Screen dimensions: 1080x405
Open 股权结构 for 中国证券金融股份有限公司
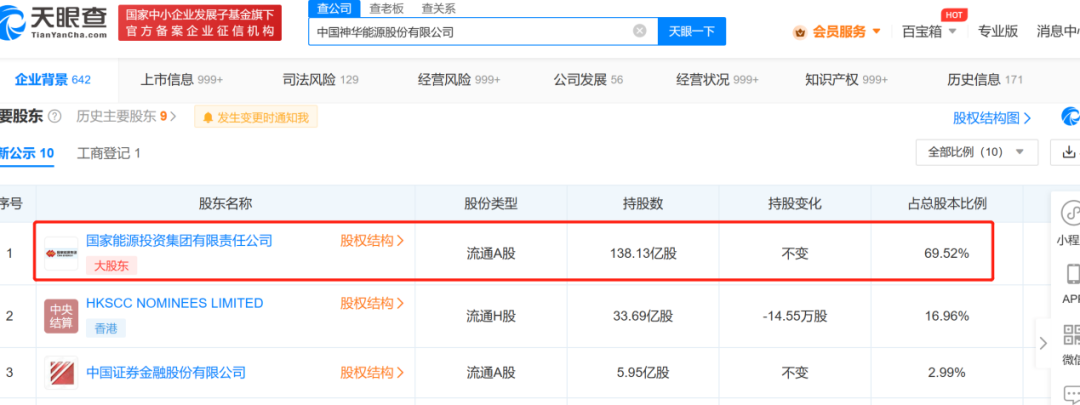372,373
